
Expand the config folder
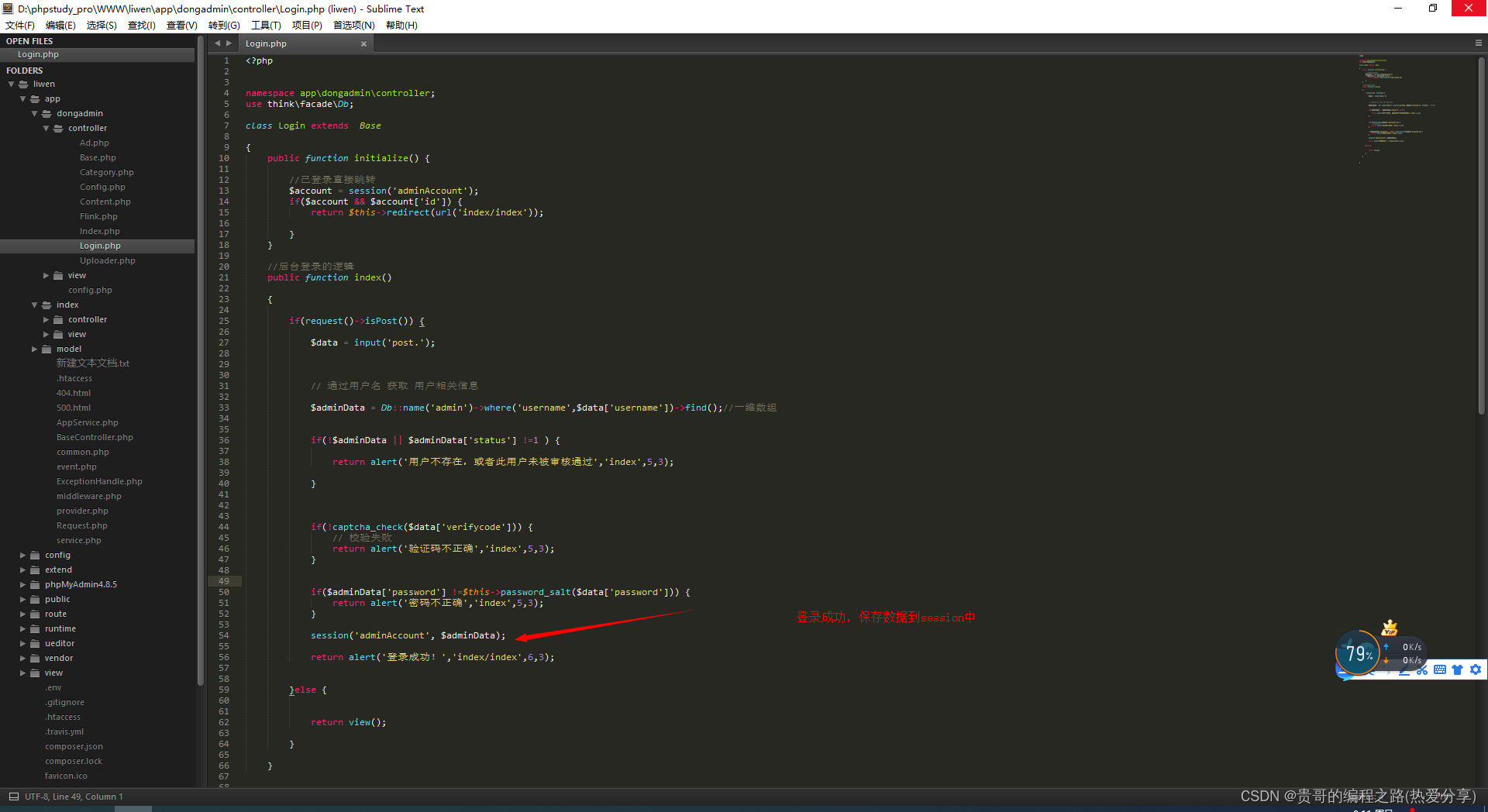click(x=23, y=556)
